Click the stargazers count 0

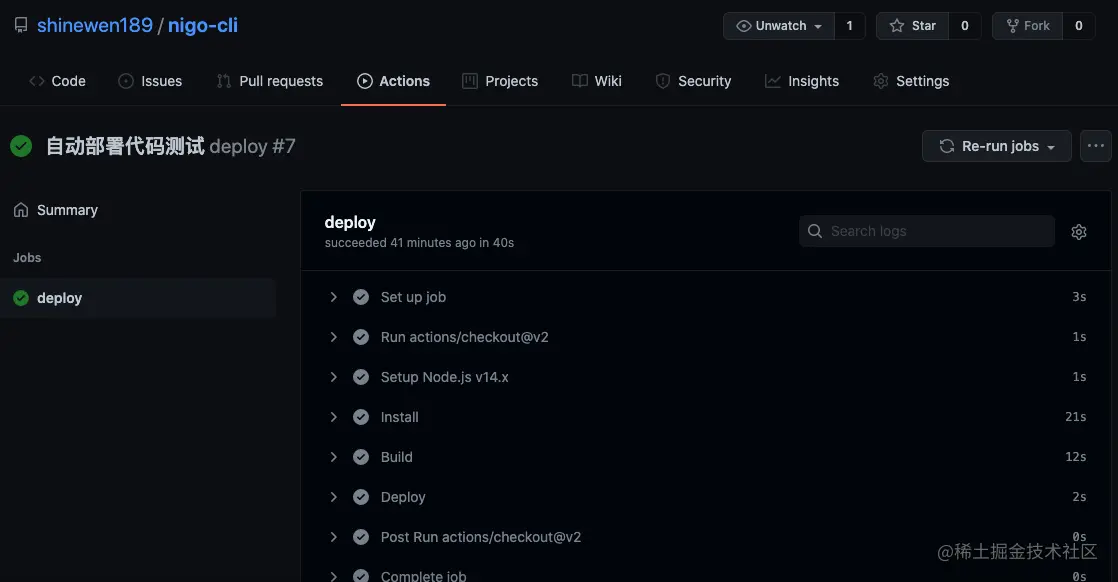[x=965, y=26]
